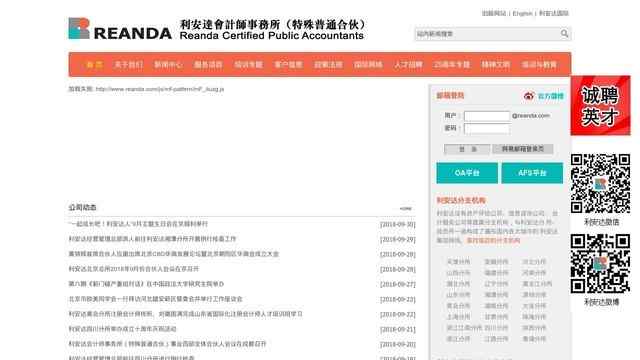Click the @reanda.com mail domain label
Image resolution: width=640 pixels, height=360 pixels.
[x=531, y=116]
